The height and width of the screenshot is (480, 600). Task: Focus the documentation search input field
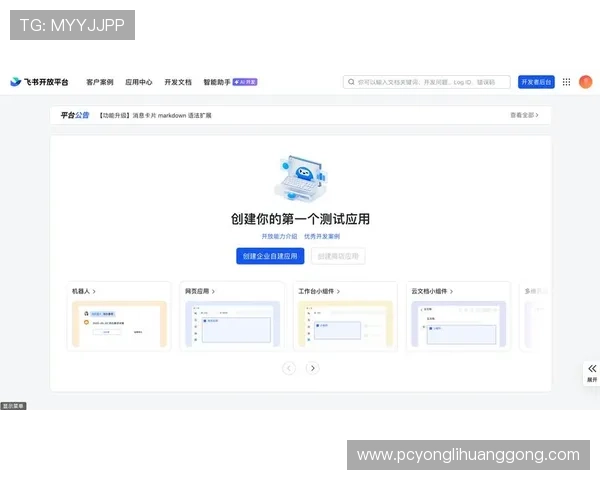427,82
